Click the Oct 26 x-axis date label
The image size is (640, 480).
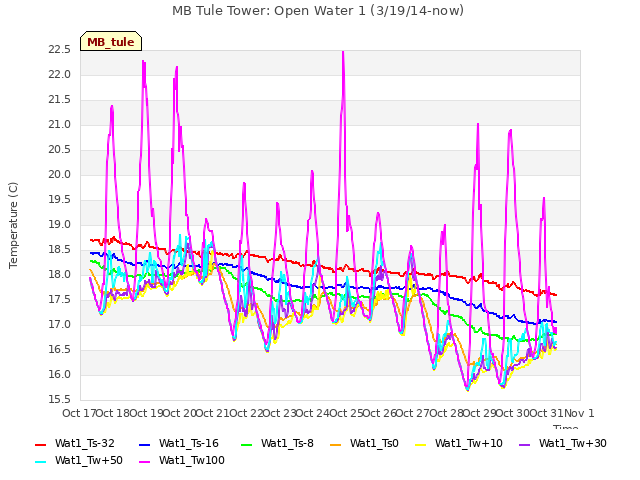tap(380, 413)
